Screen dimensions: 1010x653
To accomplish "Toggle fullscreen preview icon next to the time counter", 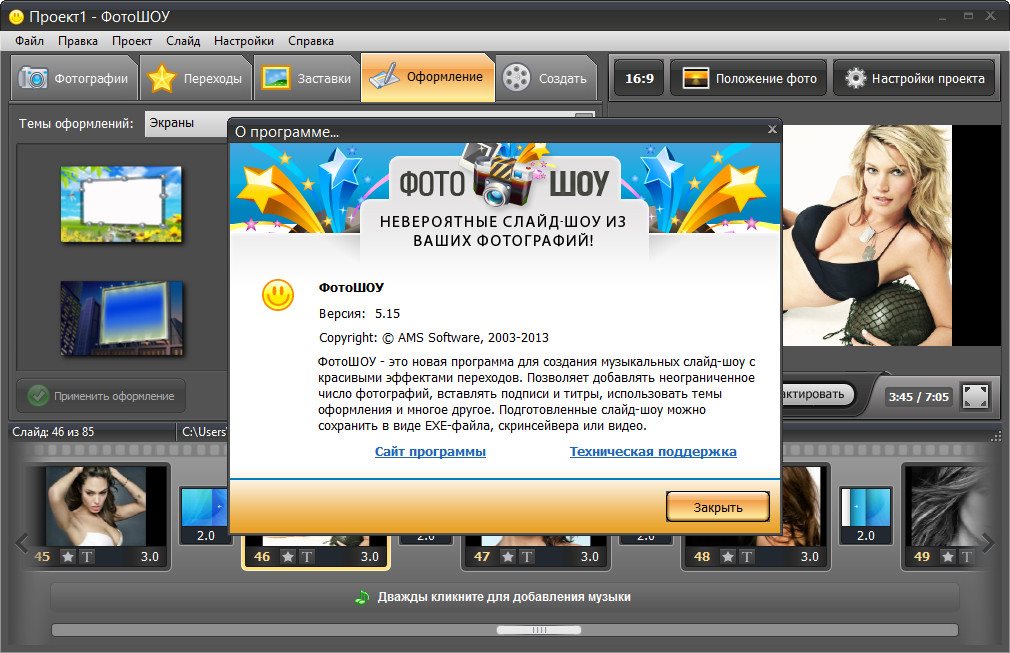I will pyautogui.click(x=975, y=396).
